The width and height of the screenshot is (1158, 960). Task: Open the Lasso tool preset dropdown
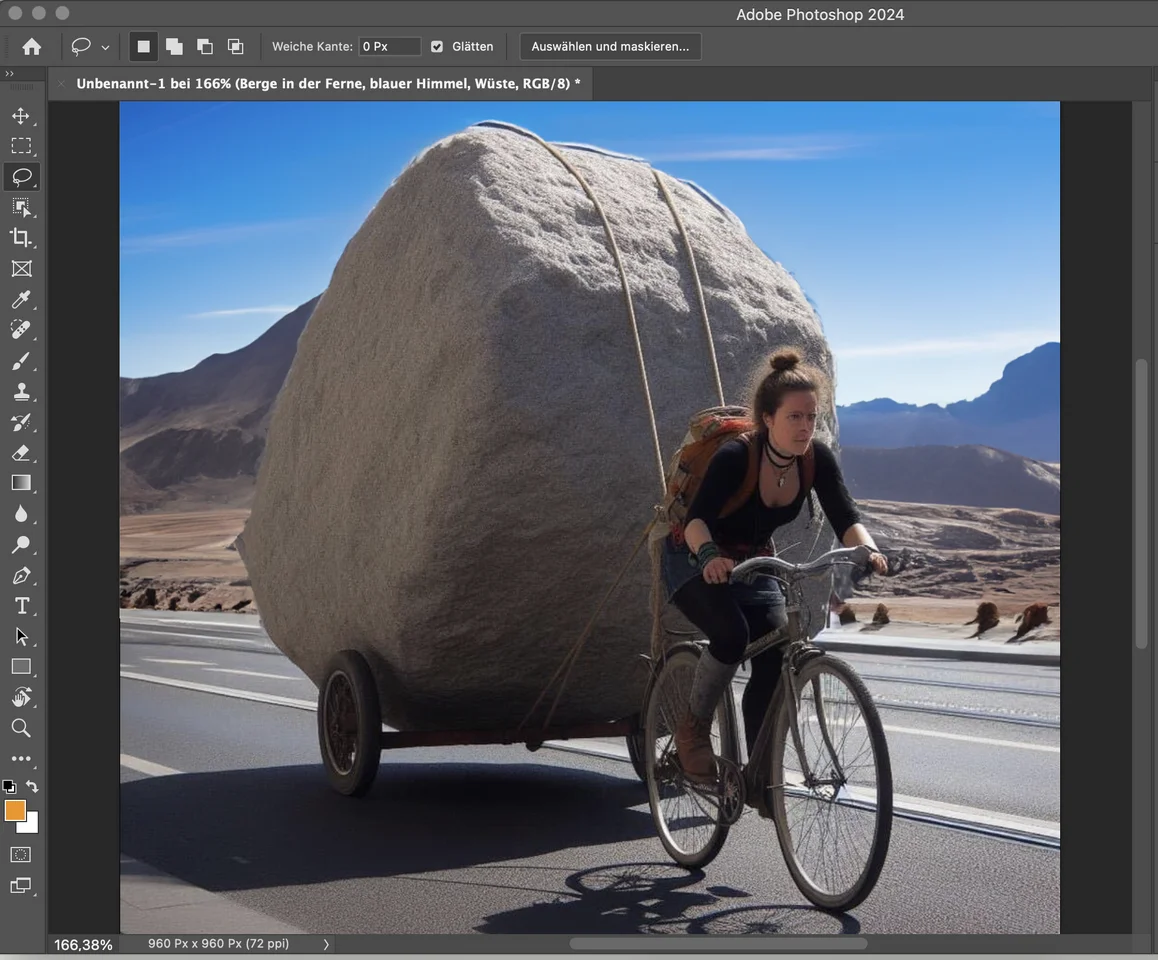(x=105, y=48)
